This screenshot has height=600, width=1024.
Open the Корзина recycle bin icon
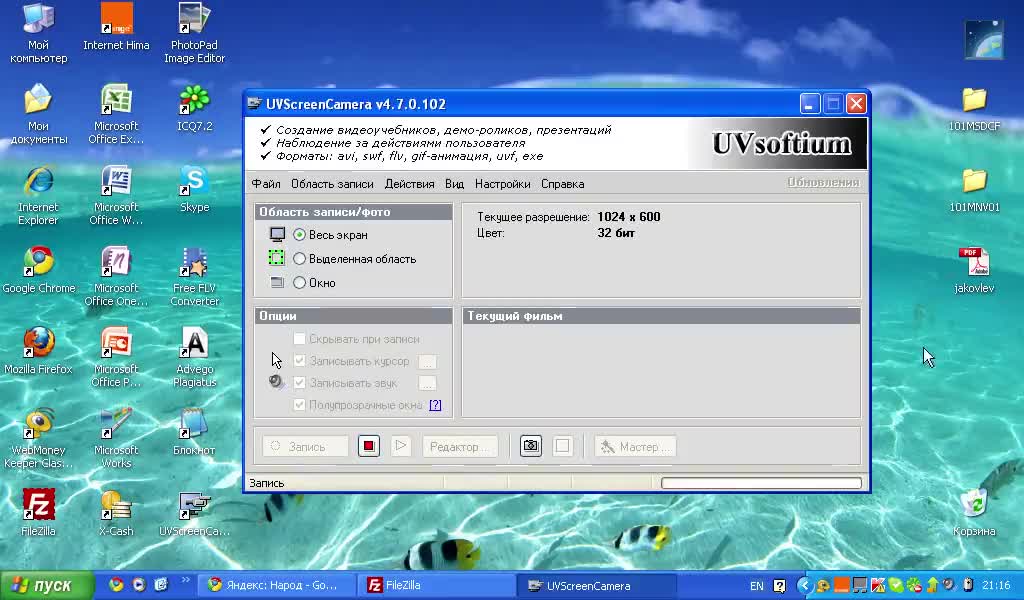973,505
